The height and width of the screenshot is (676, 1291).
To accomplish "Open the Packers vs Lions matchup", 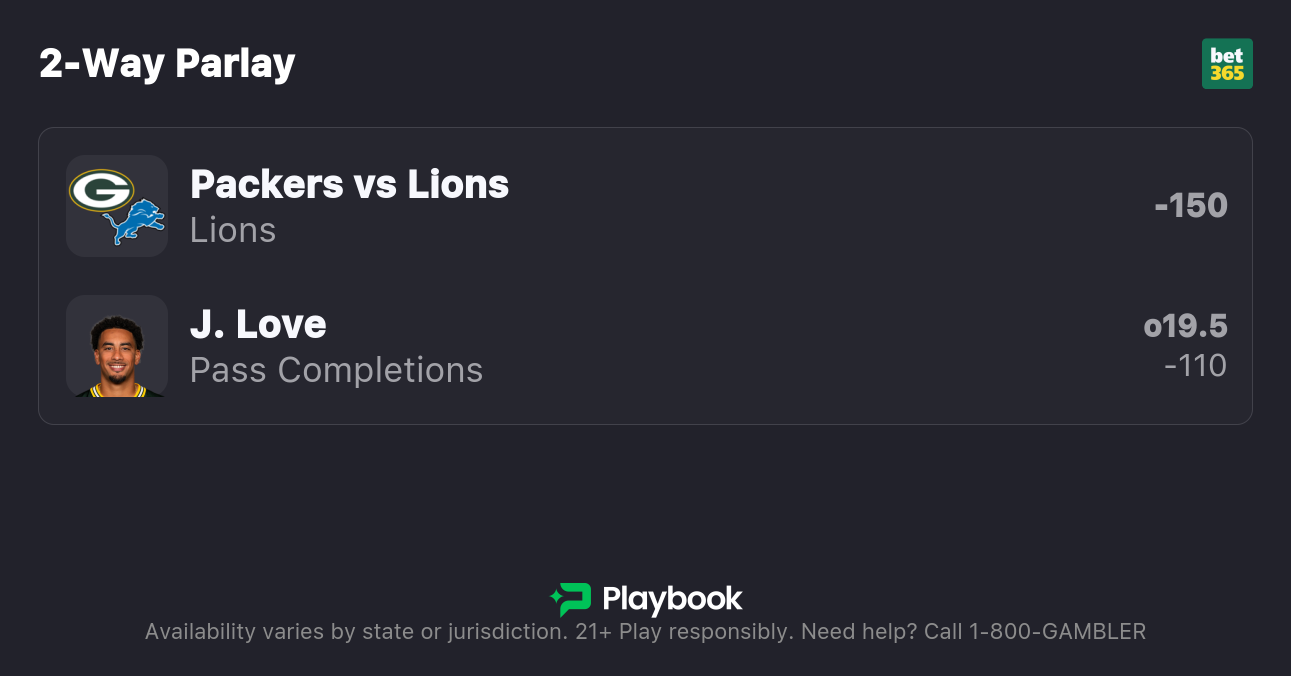I will point(349,184).
